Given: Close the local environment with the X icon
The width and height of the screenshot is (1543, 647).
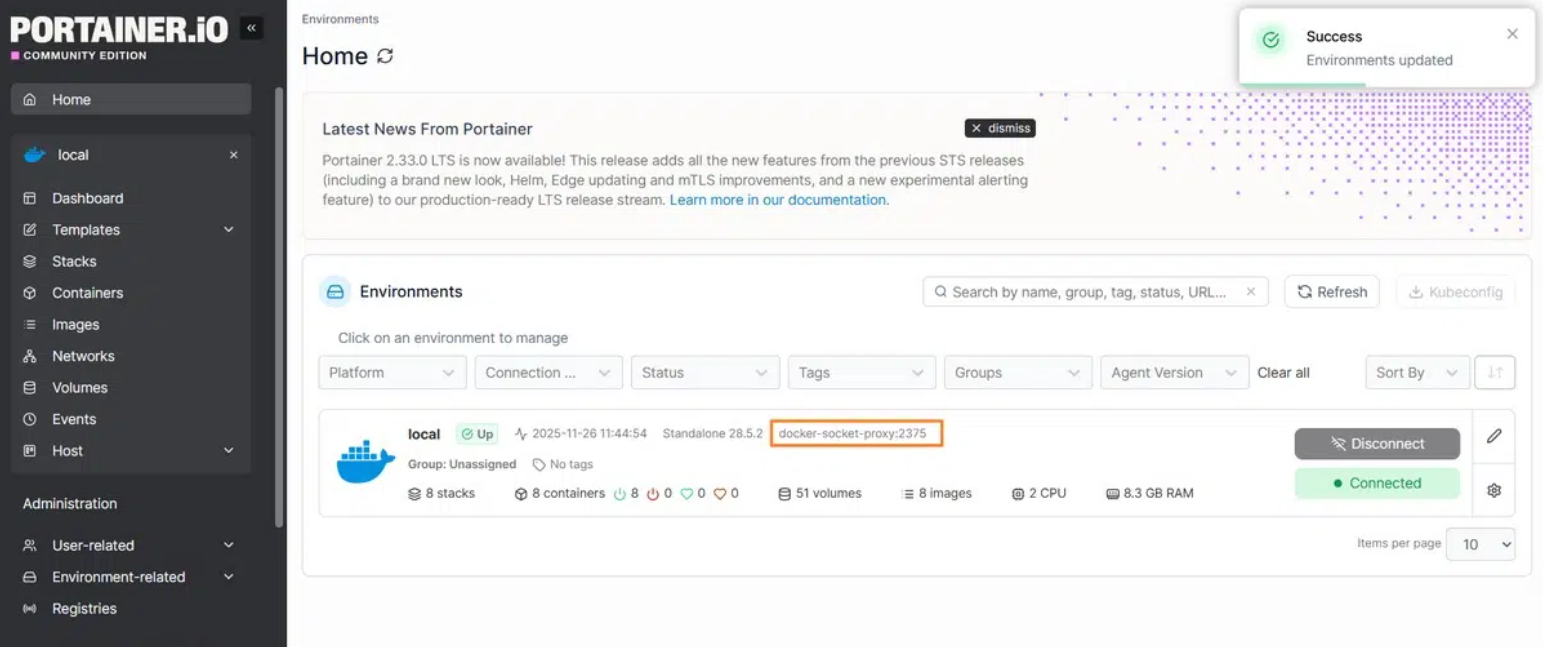Looking at the screenshot, I should (x=233, y=155).
